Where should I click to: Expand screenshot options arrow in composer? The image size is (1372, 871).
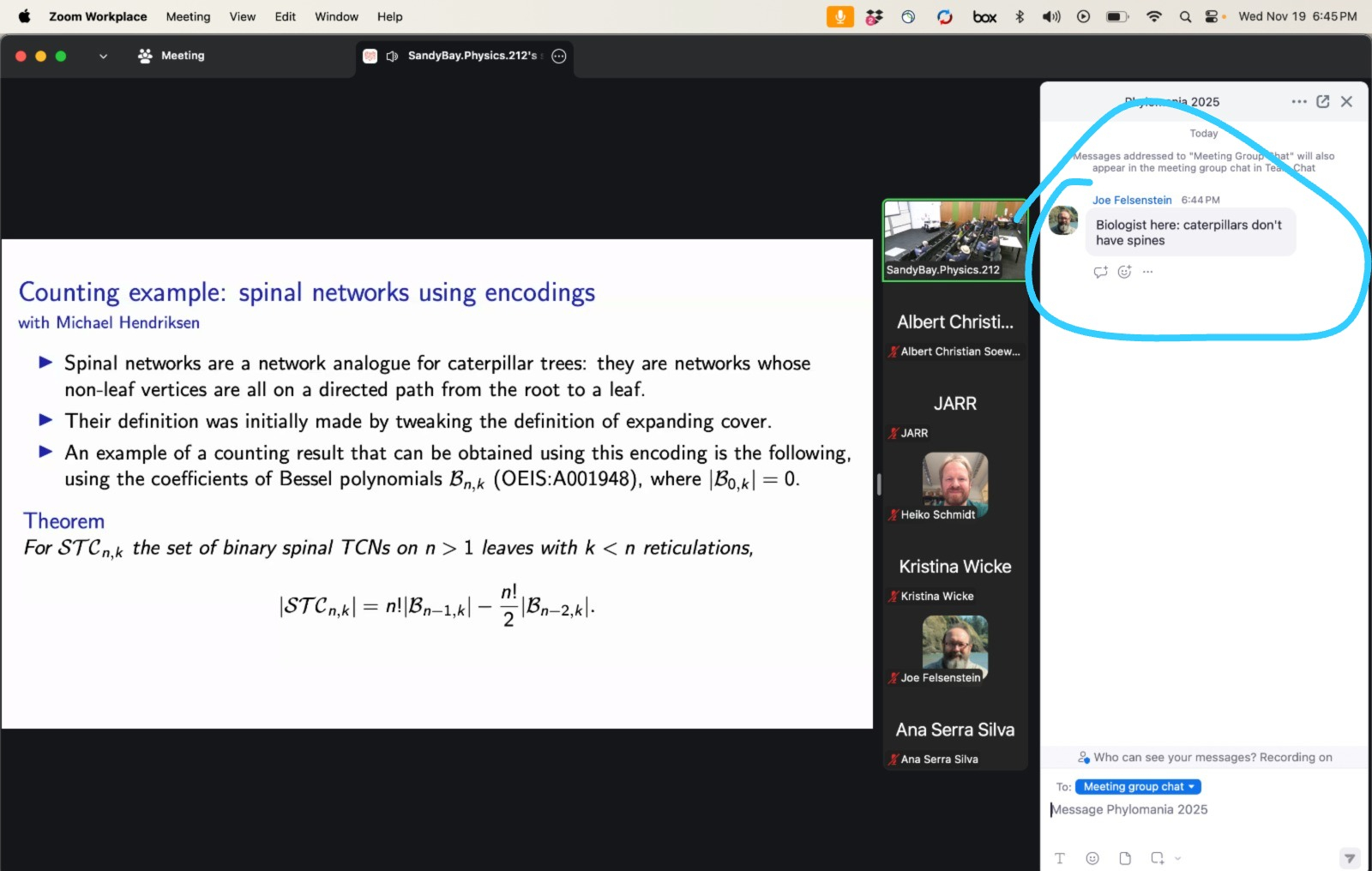click(1178, 858)
